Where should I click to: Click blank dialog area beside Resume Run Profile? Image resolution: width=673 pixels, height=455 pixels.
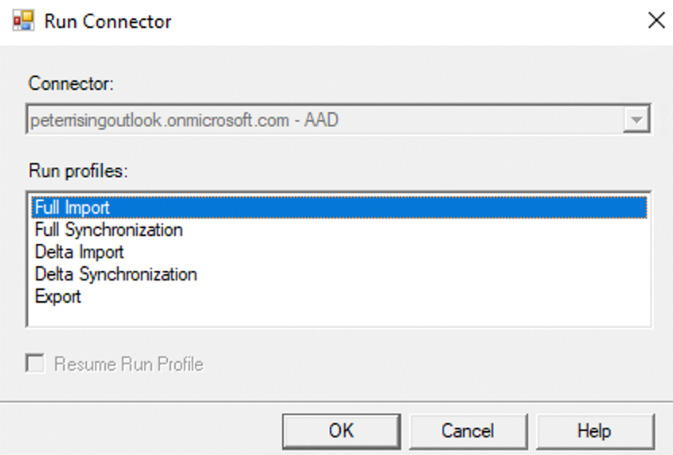pyautogui.click(x=429, y=364)
